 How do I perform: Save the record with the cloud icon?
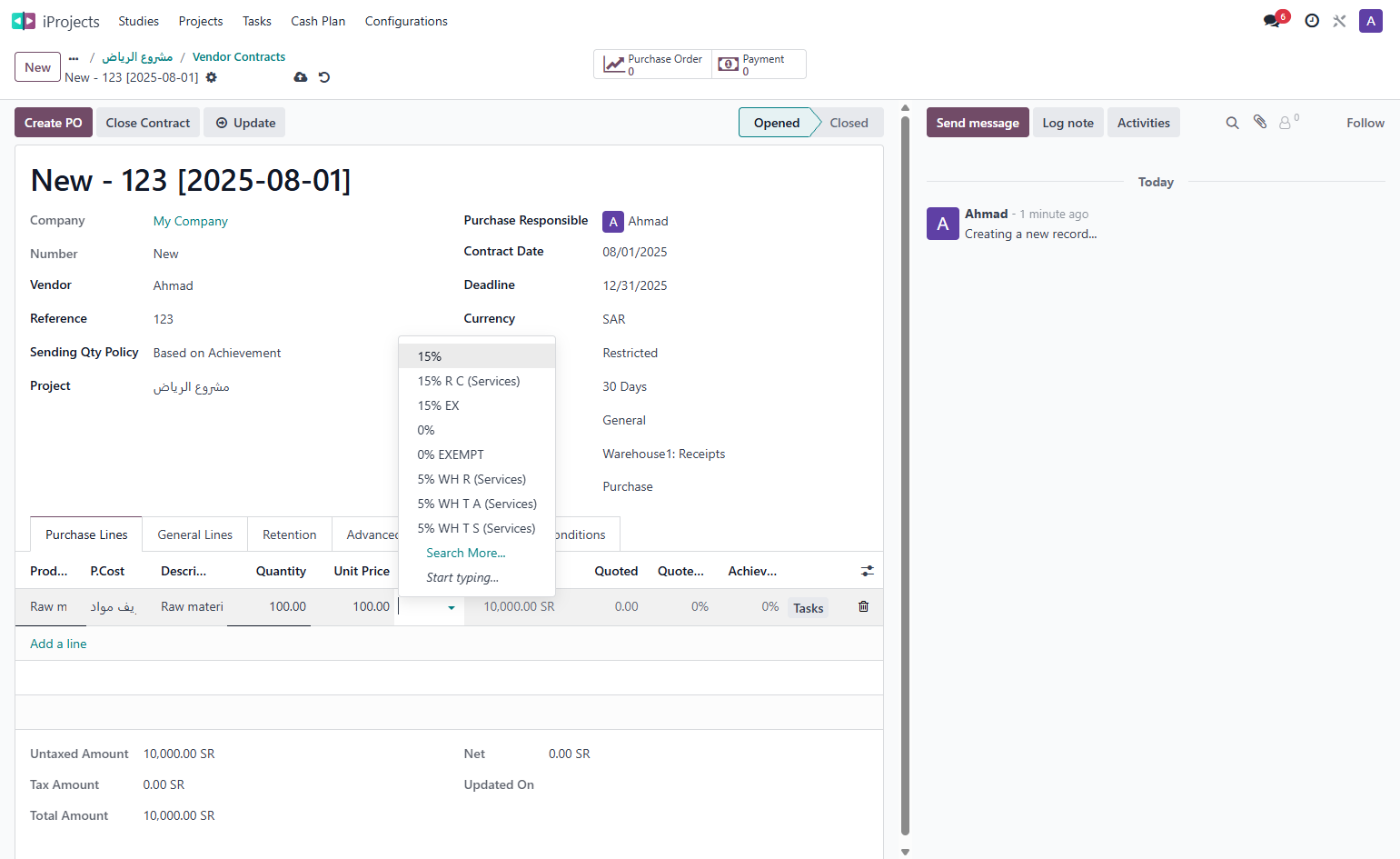(301, 77)
